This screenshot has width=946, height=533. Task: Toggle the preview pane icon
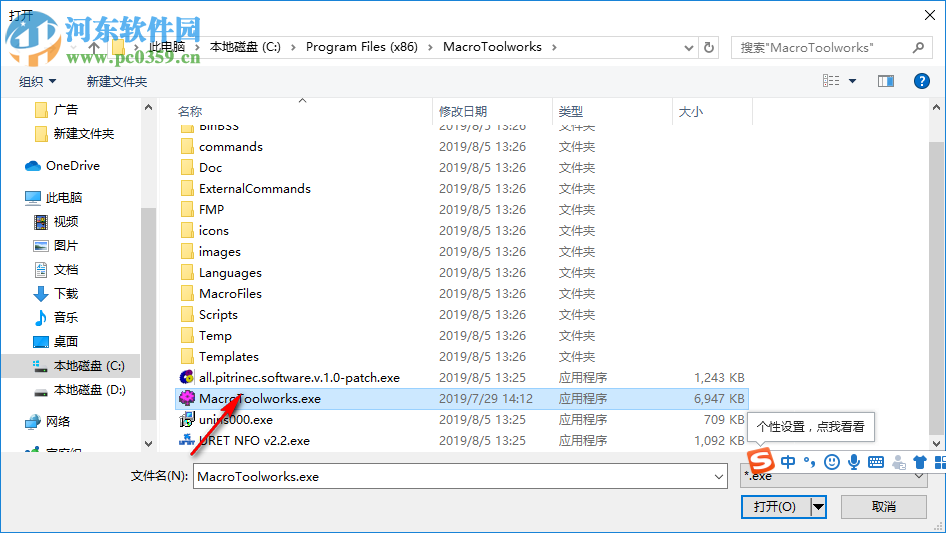(x=886, y=81)
